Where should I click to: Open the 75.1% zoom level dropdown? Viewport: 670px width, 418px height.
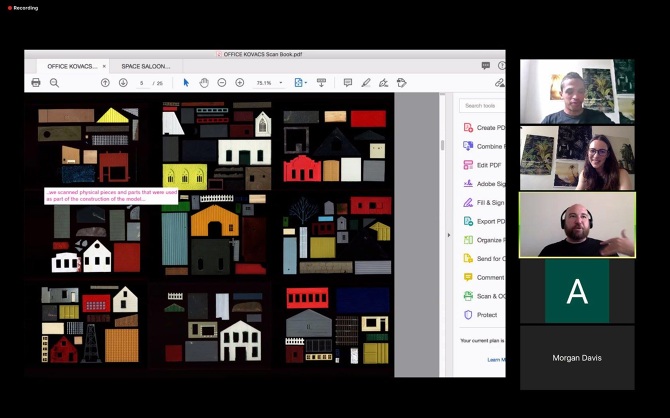coord(268,83)
